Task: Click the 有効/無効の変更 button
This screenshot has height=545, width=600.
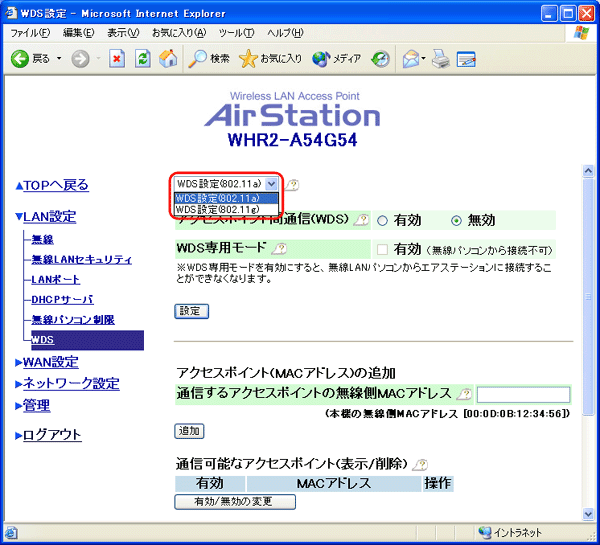Action: [235, 502]
